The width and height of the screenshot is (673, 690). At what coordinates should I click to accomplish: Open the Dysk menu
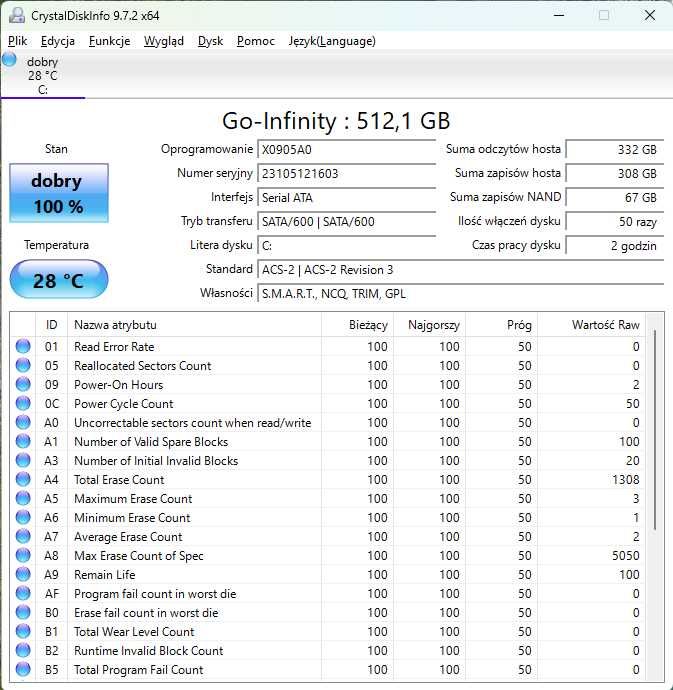pyautogui.click(x=210, y=41)
